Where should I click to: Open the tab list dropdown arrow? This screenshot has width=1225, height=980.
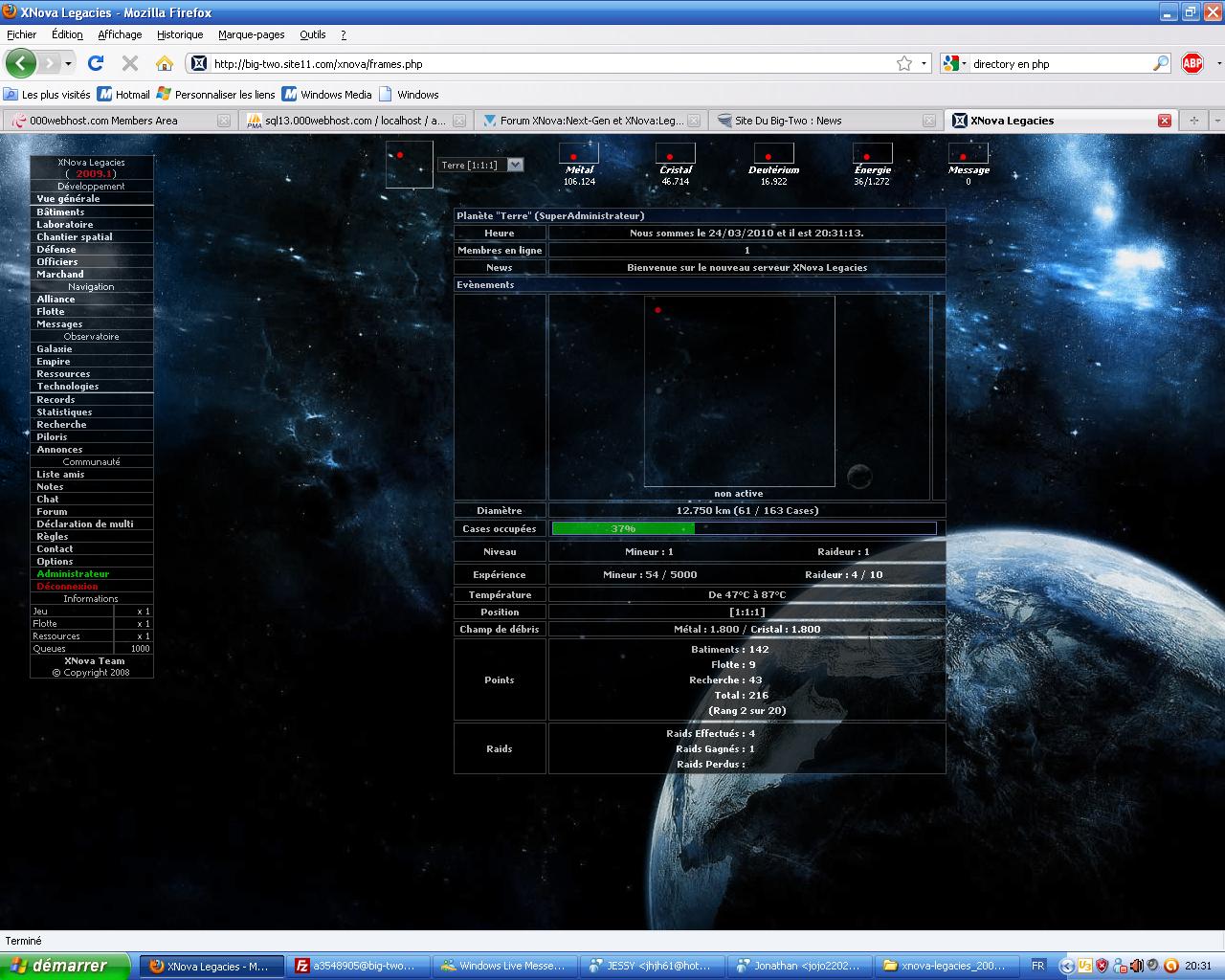(1215, 121)
